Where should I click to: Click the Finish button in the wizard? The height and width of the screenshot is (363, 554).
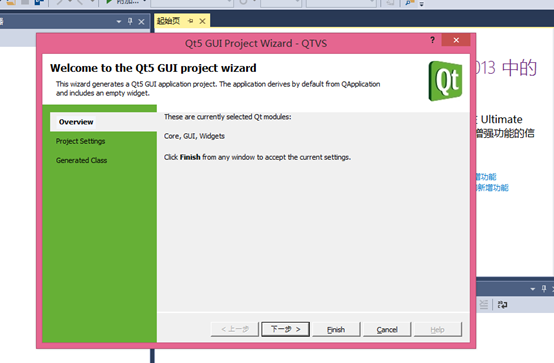(x=336, y=329)
